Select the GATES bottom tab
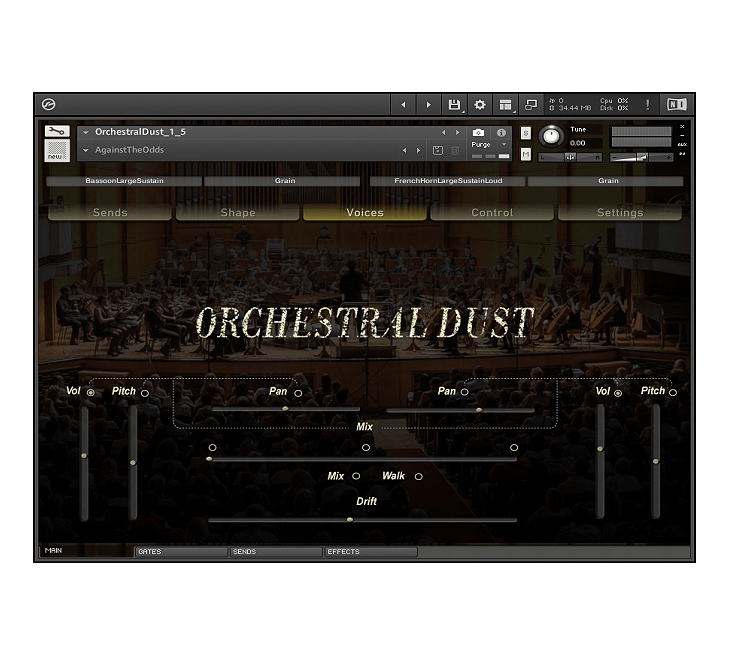Image resolution: width=730 pixels, height=655 pixels. click(x=182, y=552)
